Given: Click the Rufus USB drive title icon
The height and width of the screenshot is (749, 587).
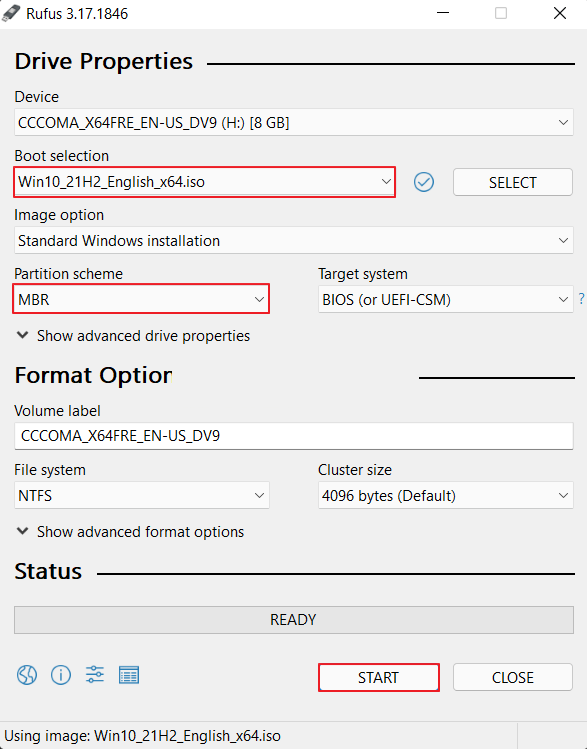Looking at the screenshot, I should coord(11,13).
